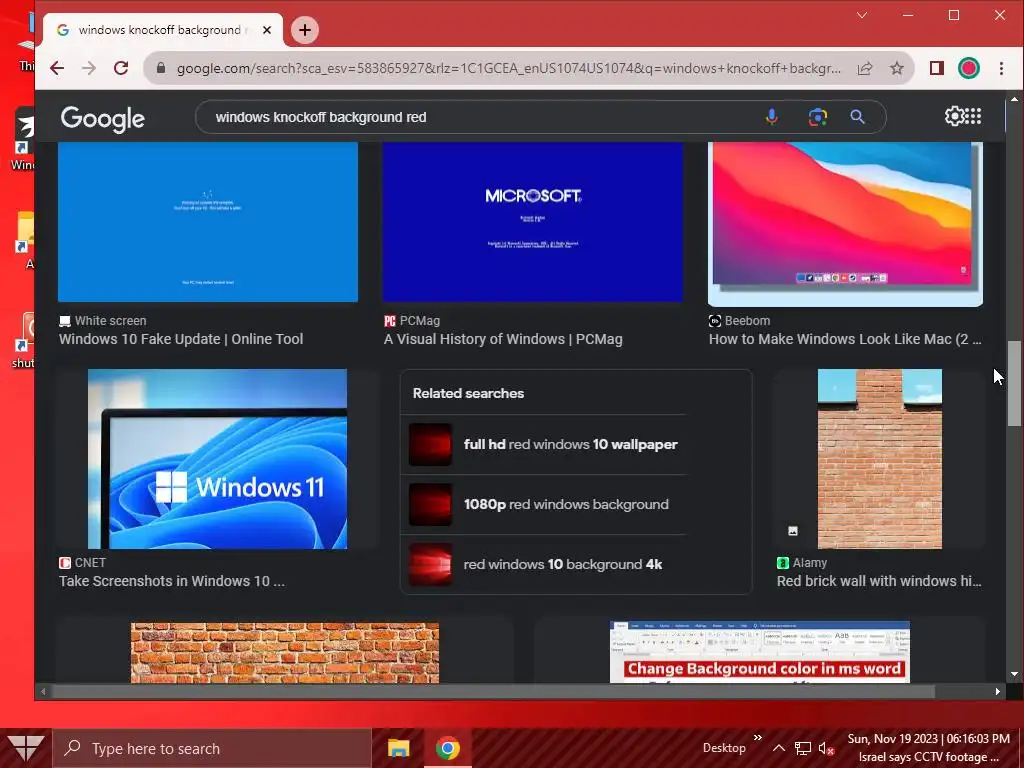Search by image with Google Lens

tap(818, 117)
